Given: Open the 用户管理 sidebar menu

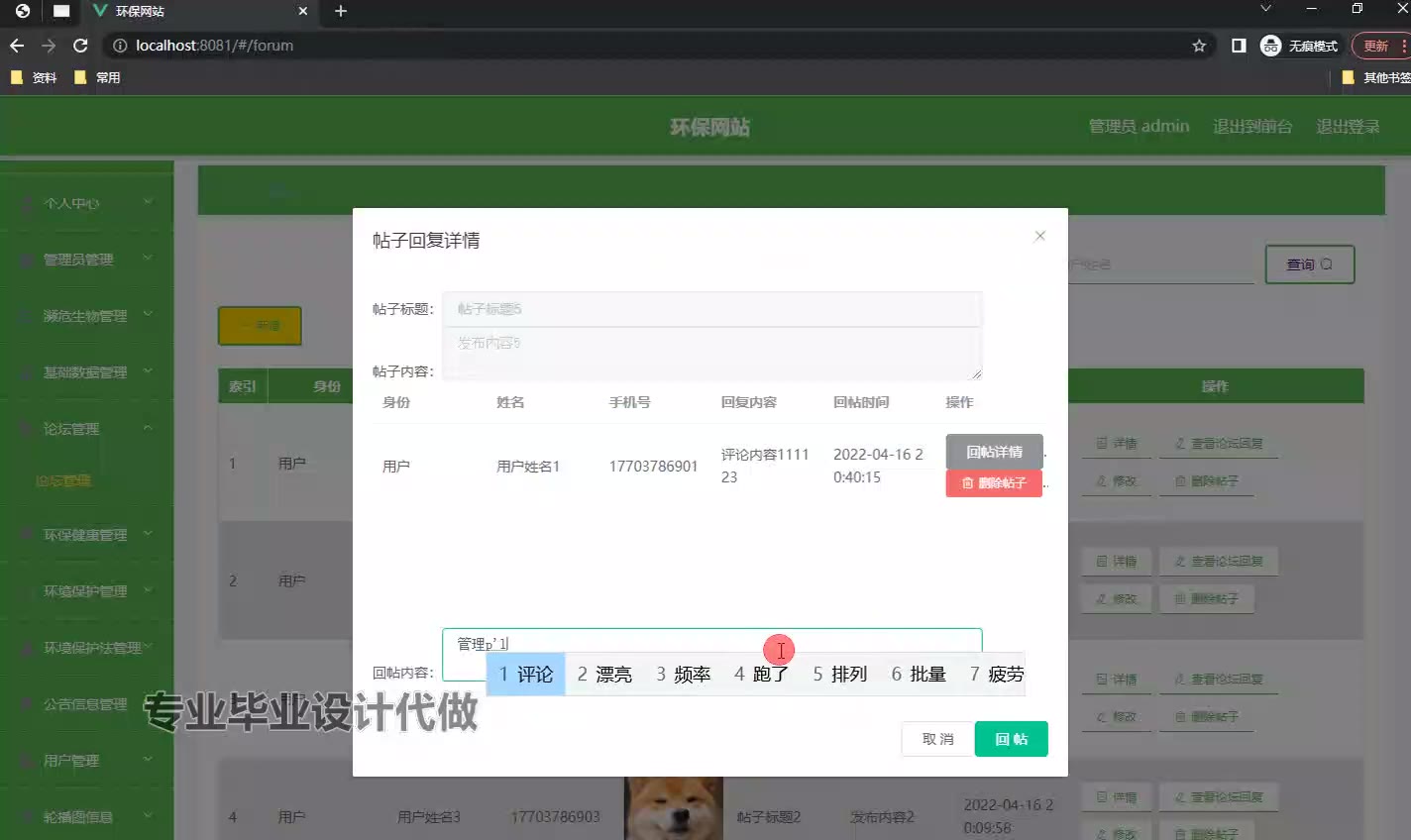Looking at the screenshot, I should (x=87, y=761).
